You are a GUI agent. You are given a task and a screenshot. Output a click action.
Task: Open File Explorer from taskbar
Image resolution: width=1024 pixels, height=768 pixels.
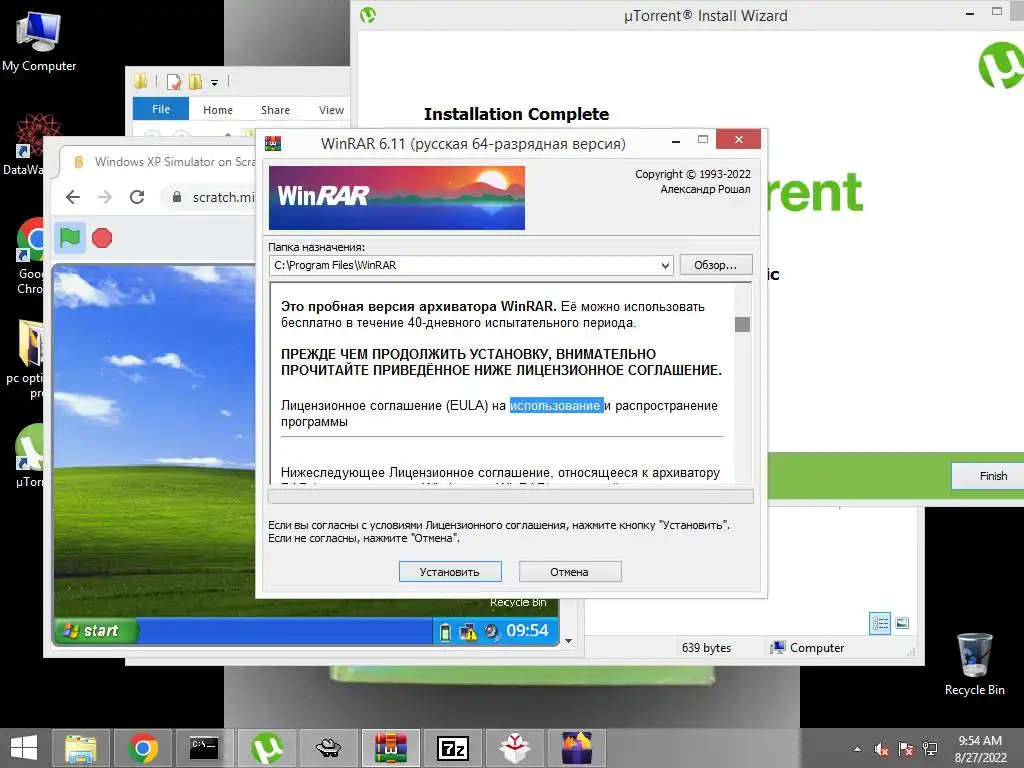click(x=80, y=748)
